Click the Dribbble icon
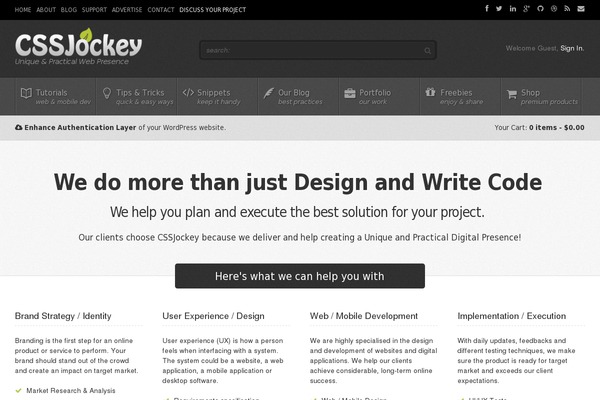 pyautogui.click(x=554, y=8)
